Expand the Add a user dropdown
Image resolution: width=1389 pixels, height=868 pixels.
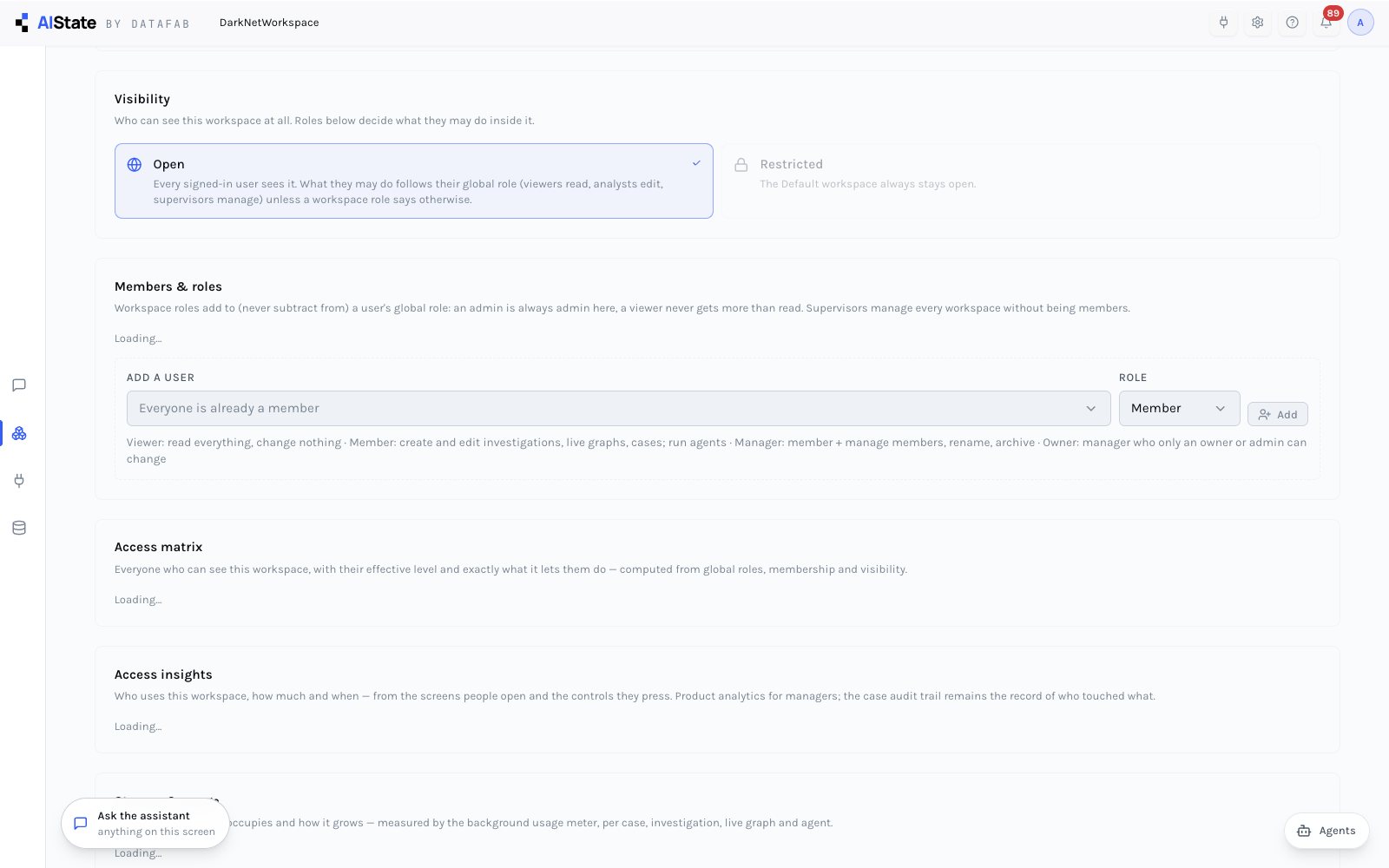[x=618, y=409]
